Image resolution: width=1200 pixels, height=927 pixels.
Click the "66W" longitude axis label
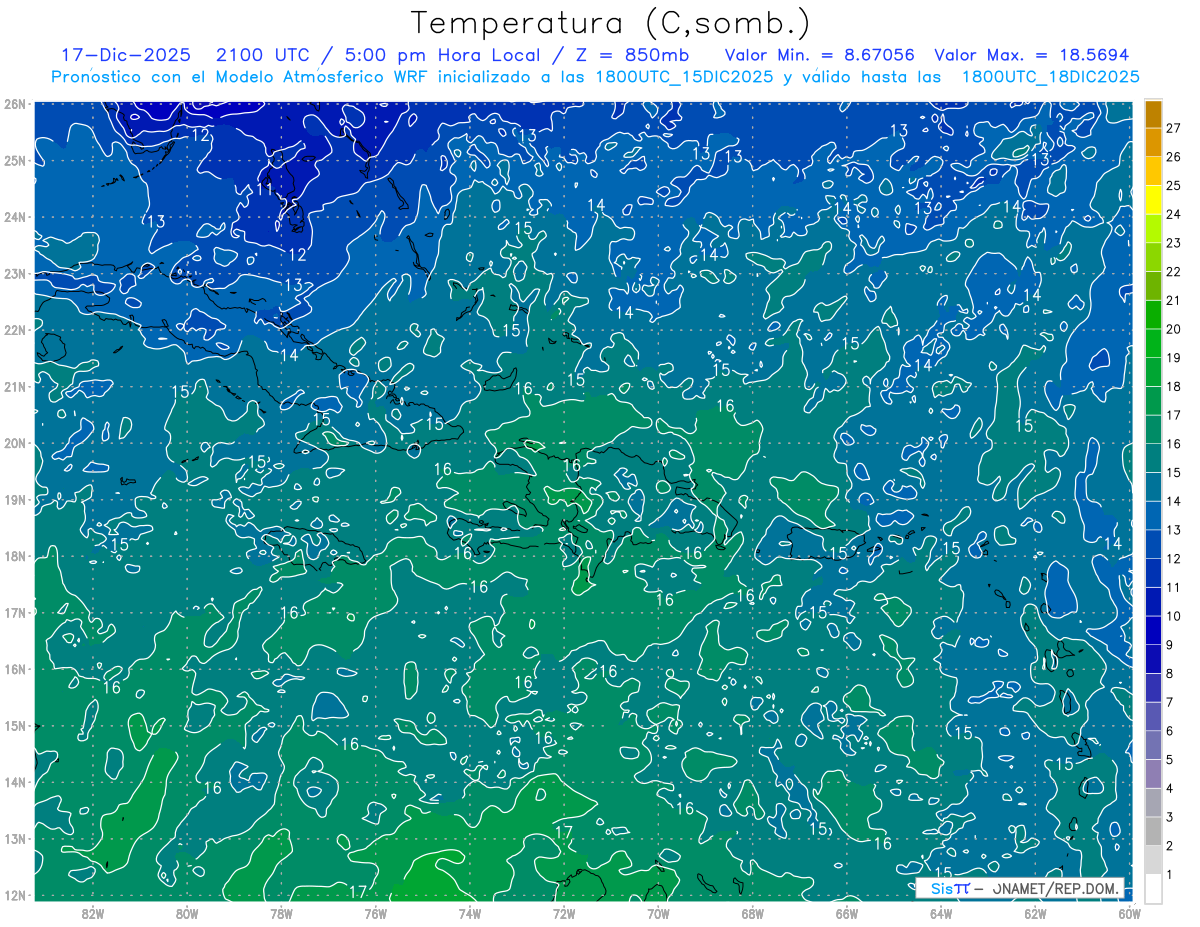click(x=846, y=913)
